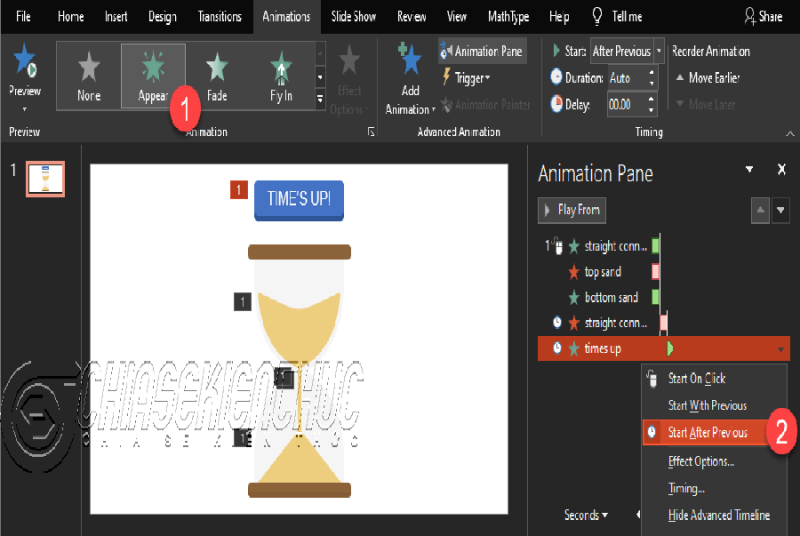
Task: Collapse the ribbon with the caret
Action: tap(790, 134)
